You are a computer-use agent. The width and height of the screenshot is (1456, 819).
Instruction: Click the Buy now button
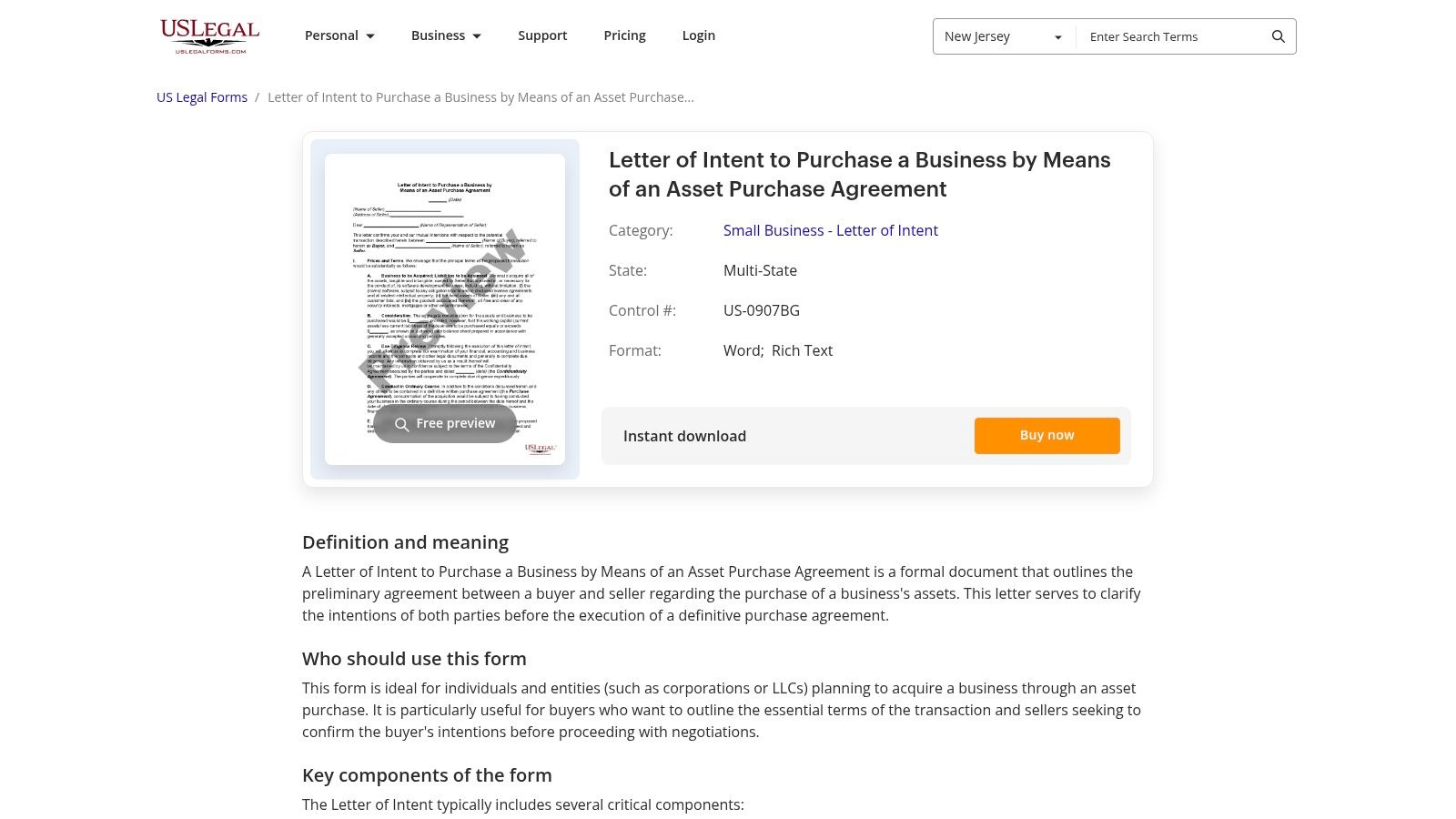pyautogui.click(x=1046, y=435)
